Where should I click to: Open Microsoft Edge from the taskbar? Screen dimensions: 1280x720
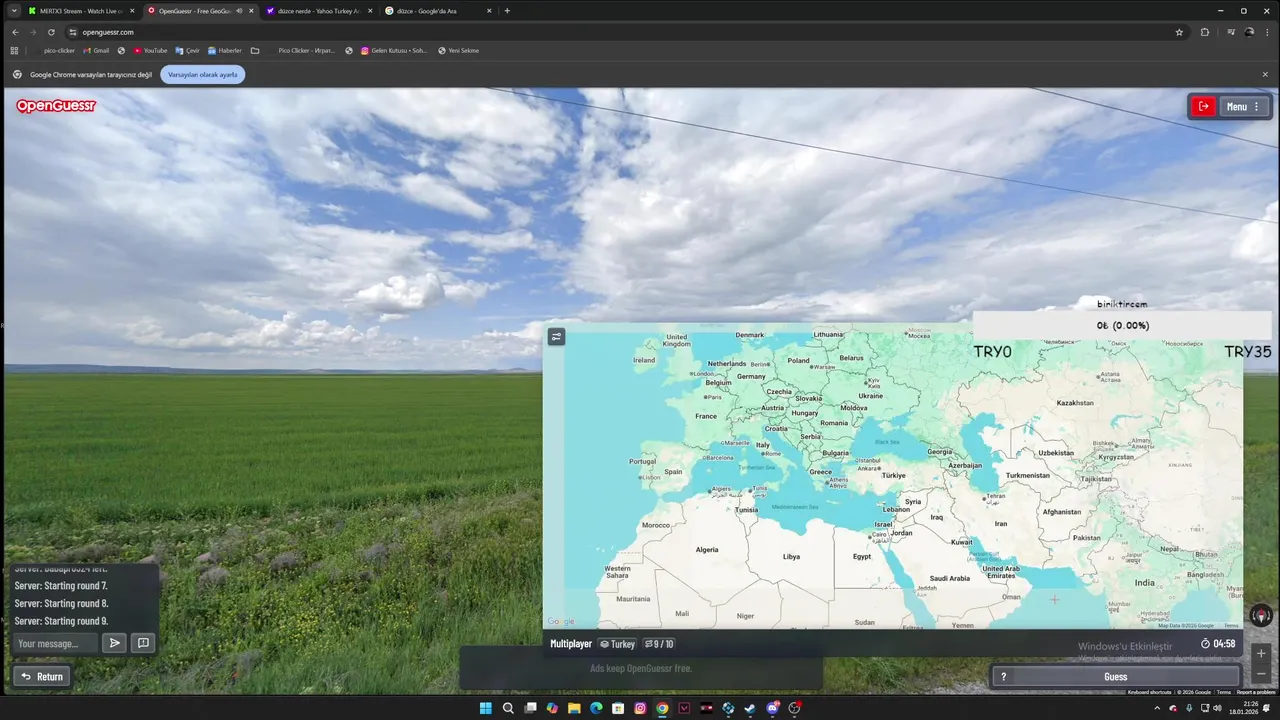click(596, 708)
